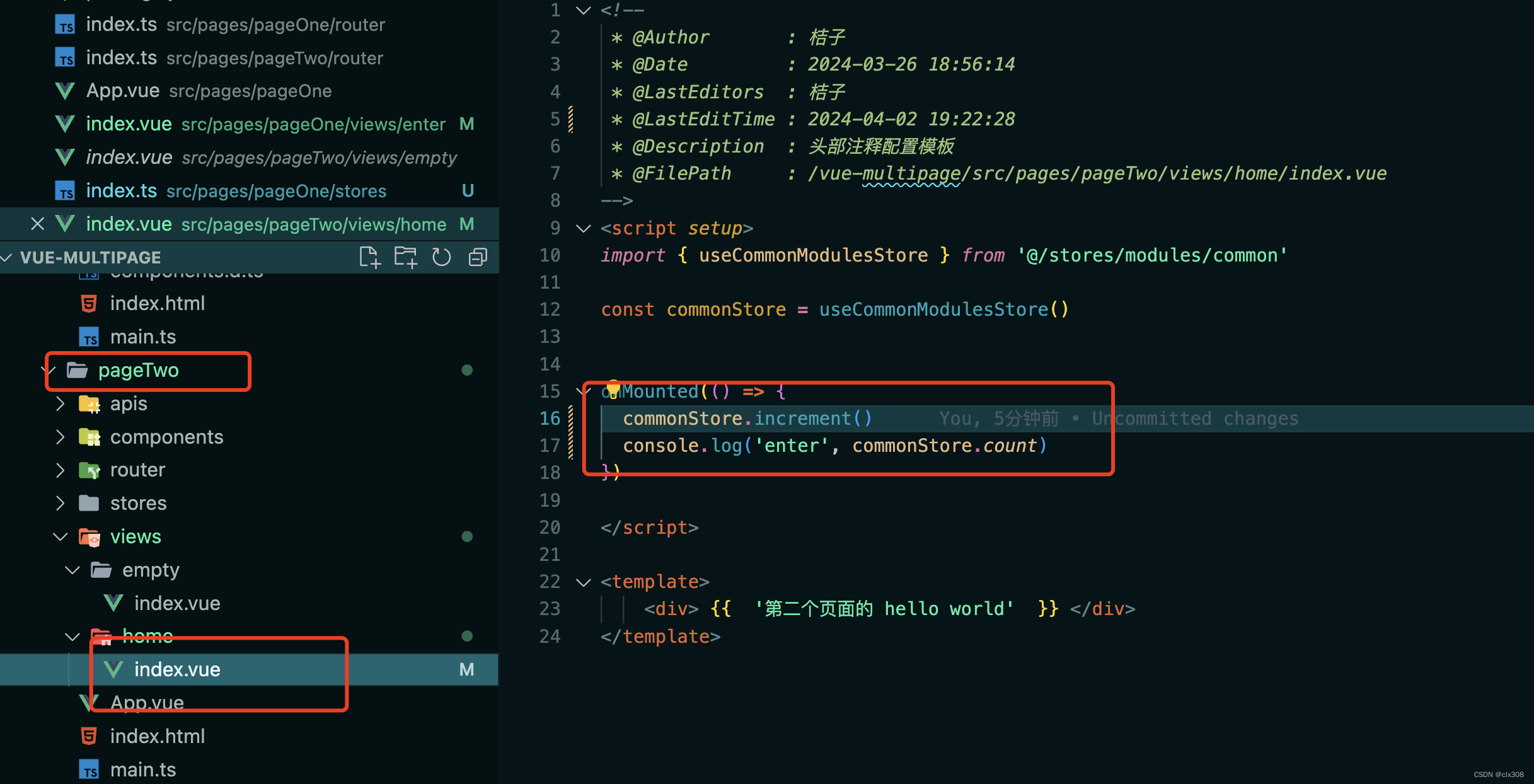This screenshot has height=784, width=1534.
Task: Open index.vue from pageOne/views/enter
Action: (250, 124)
